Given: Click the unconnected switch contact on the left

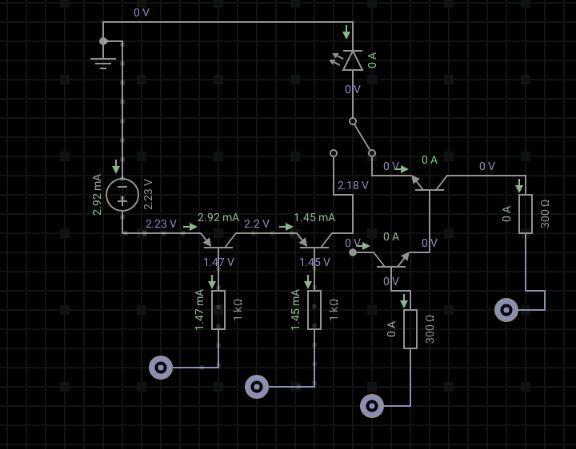Looking at the screenshot, I should click(334, 153).
